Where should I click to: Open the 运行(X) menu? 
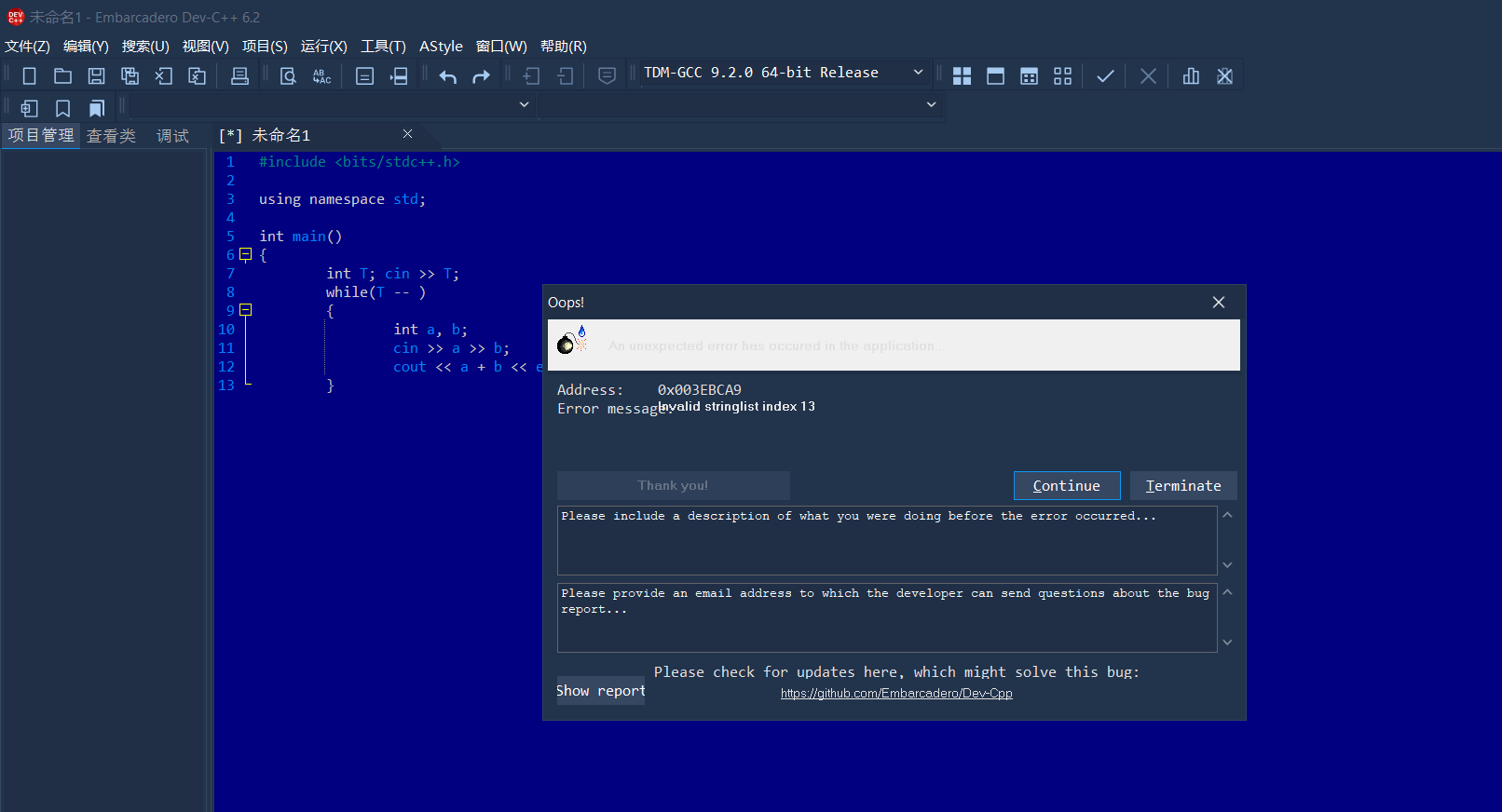(x=324, y=47)
